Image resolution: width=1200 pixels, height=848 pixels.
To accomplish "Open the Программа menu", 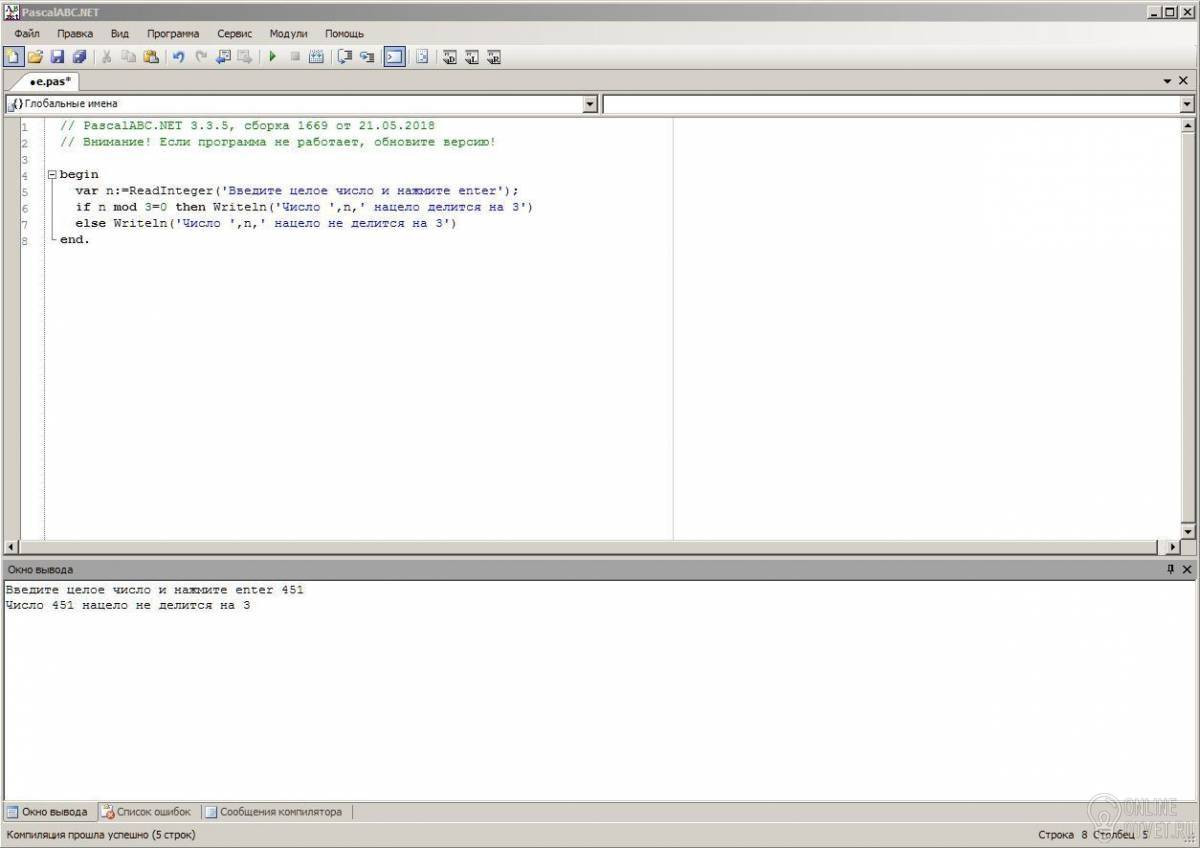I will (173, 33).
